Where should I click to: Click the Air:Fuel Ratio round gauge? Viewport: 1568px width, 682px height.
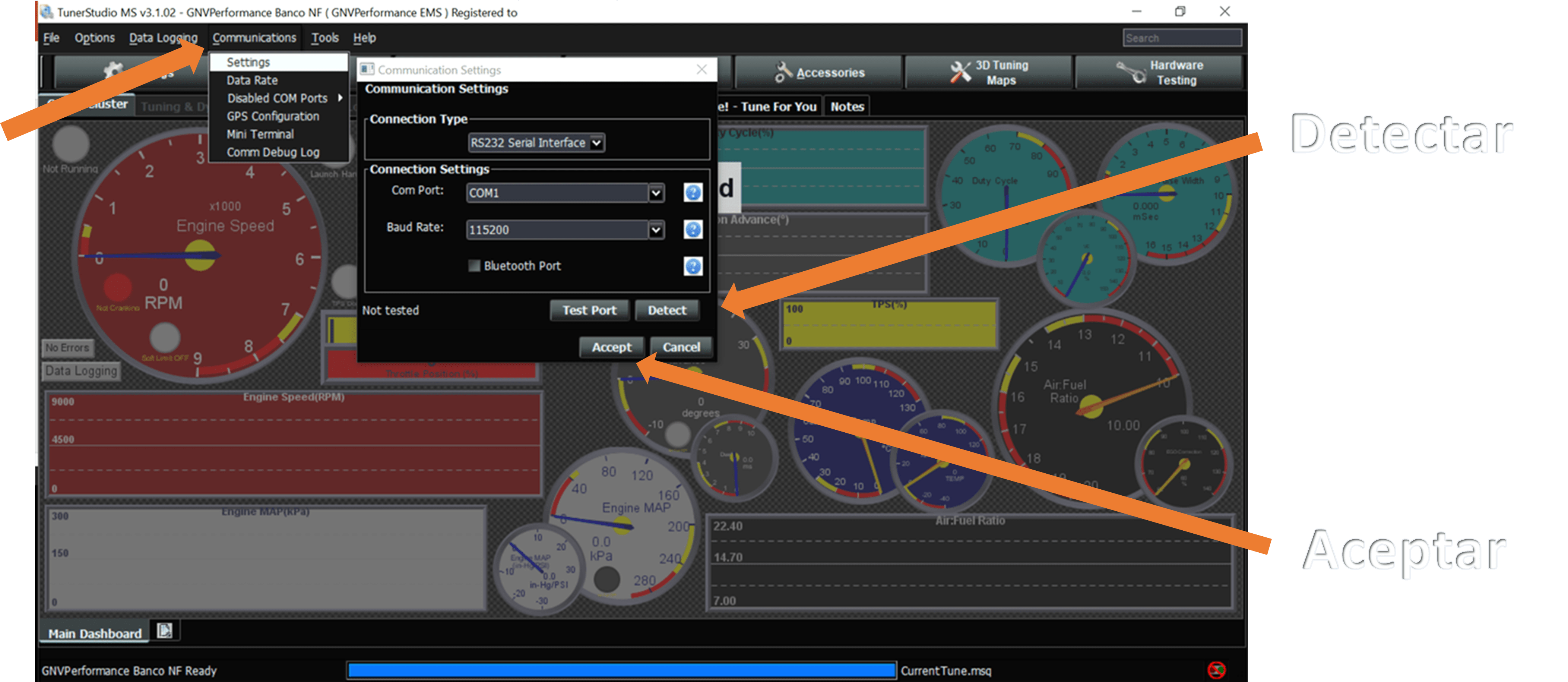[x=1092, y=407]
